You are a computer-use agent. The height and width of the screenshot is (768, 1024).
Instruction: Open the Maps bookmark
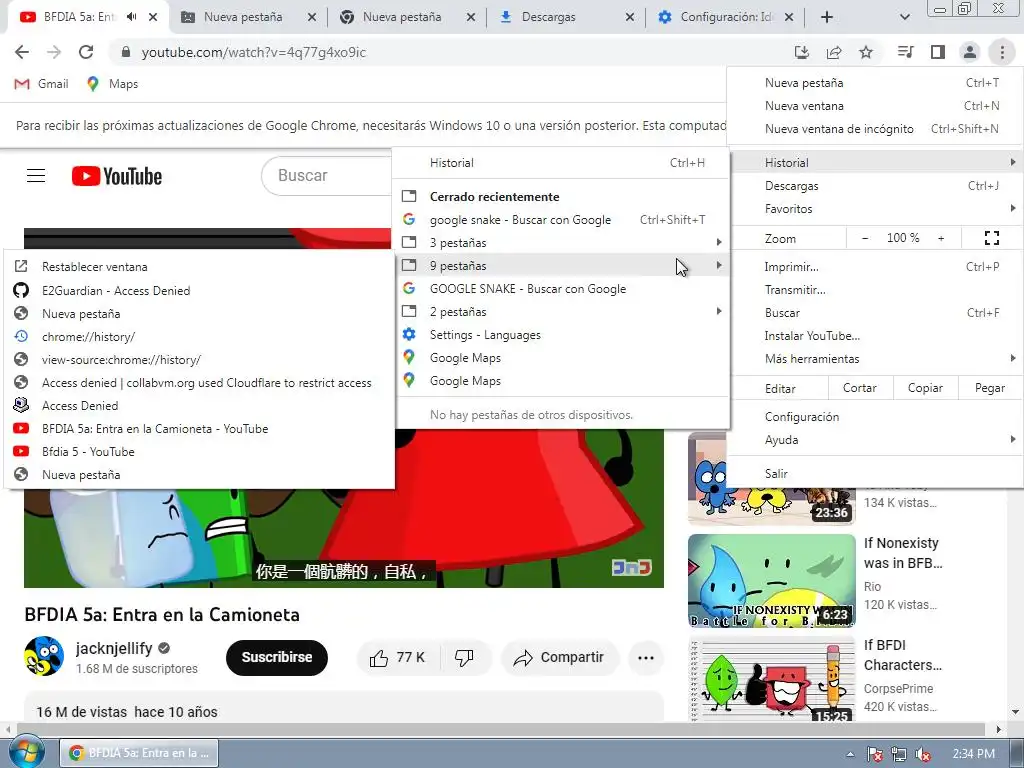coord(112,84)
